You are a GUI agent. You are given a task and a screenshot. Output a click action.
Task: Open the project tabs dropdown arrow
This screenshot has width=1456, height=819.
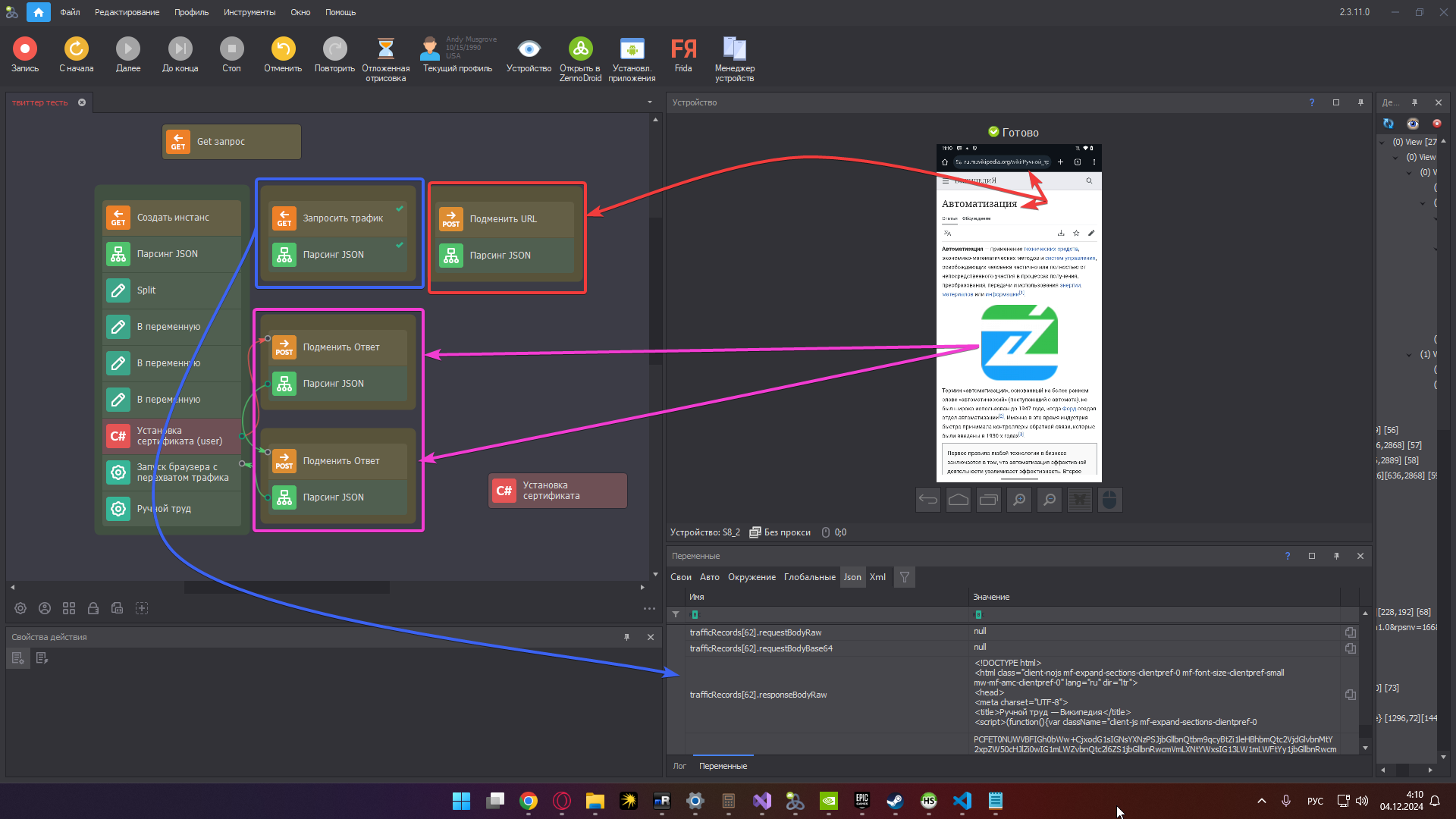tap(649, 102)
